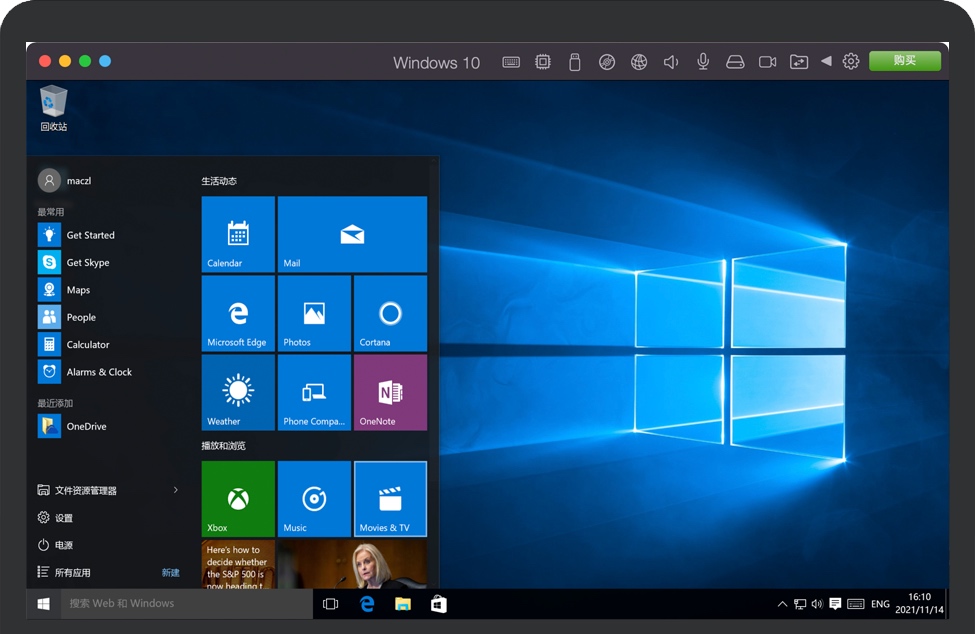Open the OneNote tile

point(390,392)
